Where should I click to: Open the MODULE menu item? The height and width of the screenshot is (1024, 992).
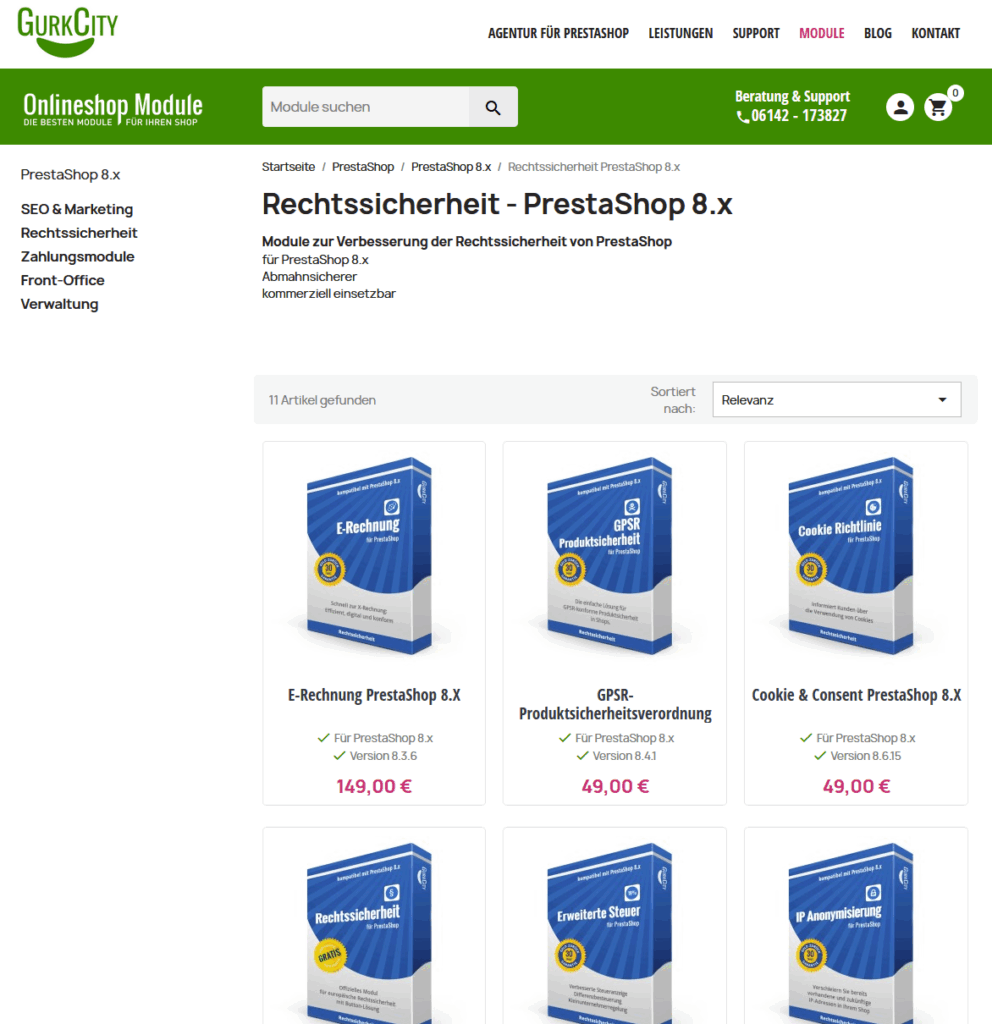[822, 33]
